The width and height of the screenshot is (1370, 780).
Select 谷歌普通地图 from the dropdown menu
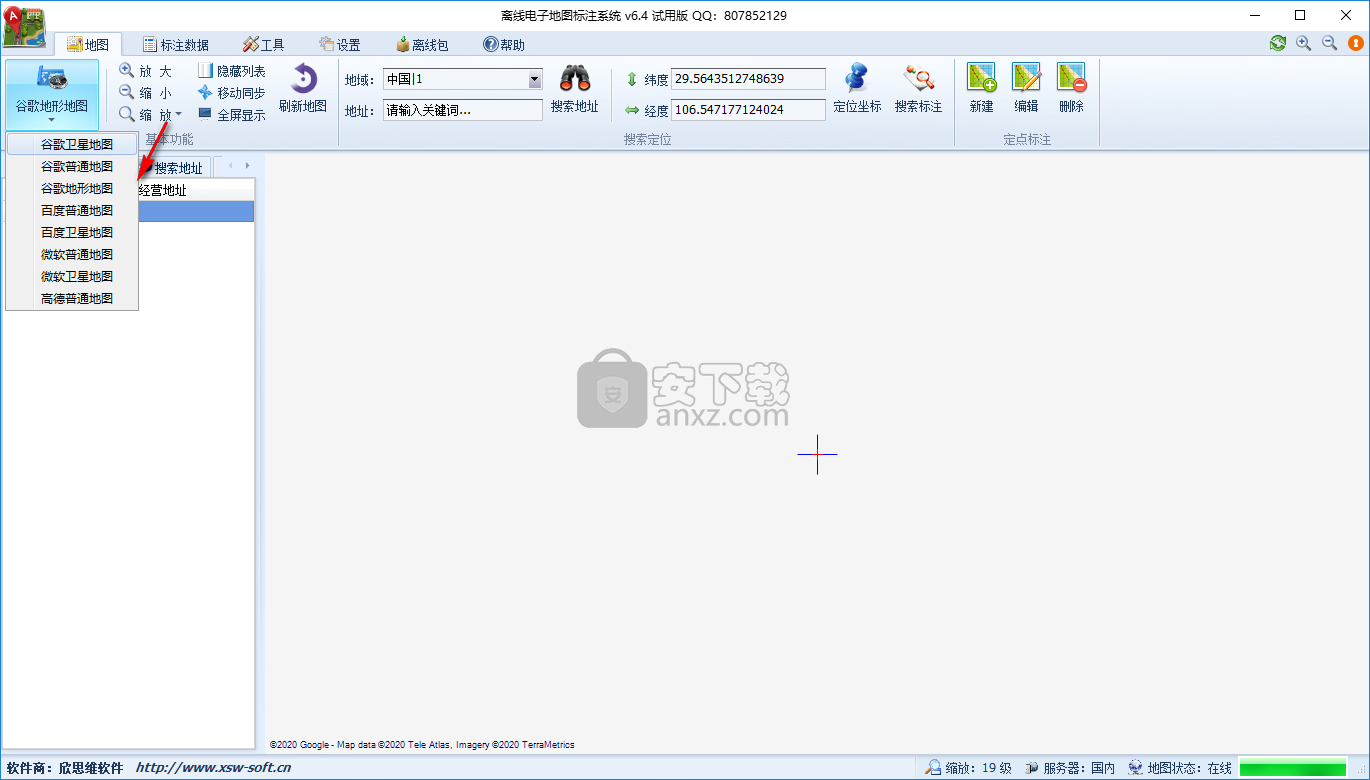click(x=72, y=167)
